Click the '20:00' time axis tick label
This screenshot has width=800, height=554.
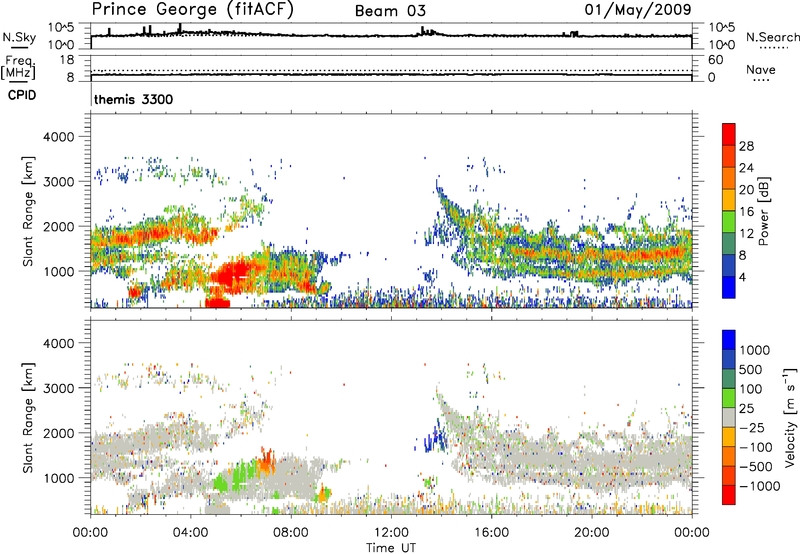pyautogui.click(x=591, y=533)
